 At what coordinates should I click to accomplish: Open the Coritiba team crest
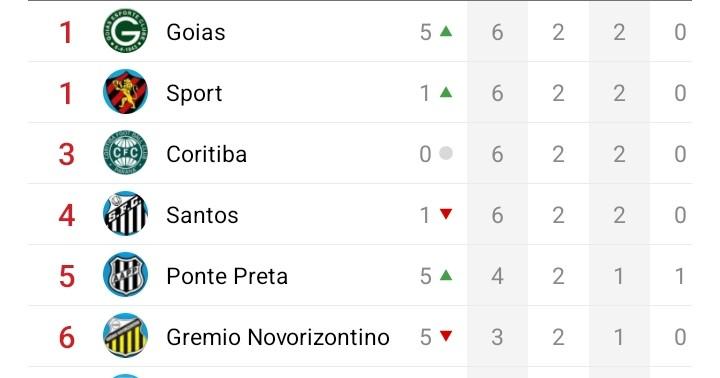[125, 153]
